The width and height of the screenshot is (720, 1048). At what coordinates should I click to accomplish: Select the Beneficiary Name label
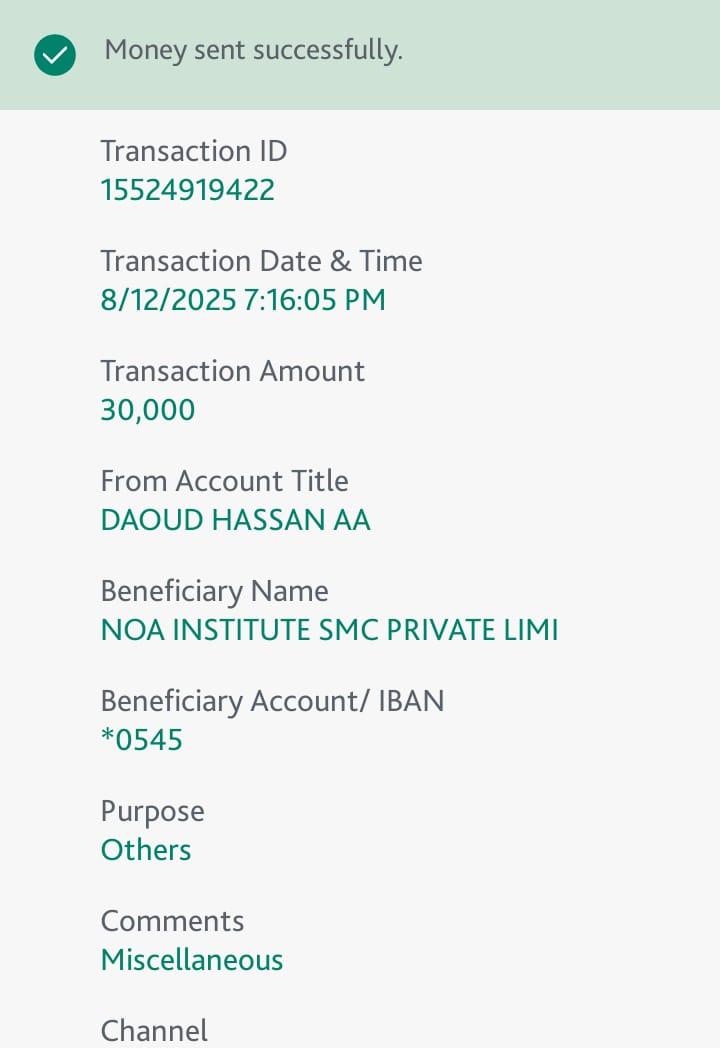214,591
